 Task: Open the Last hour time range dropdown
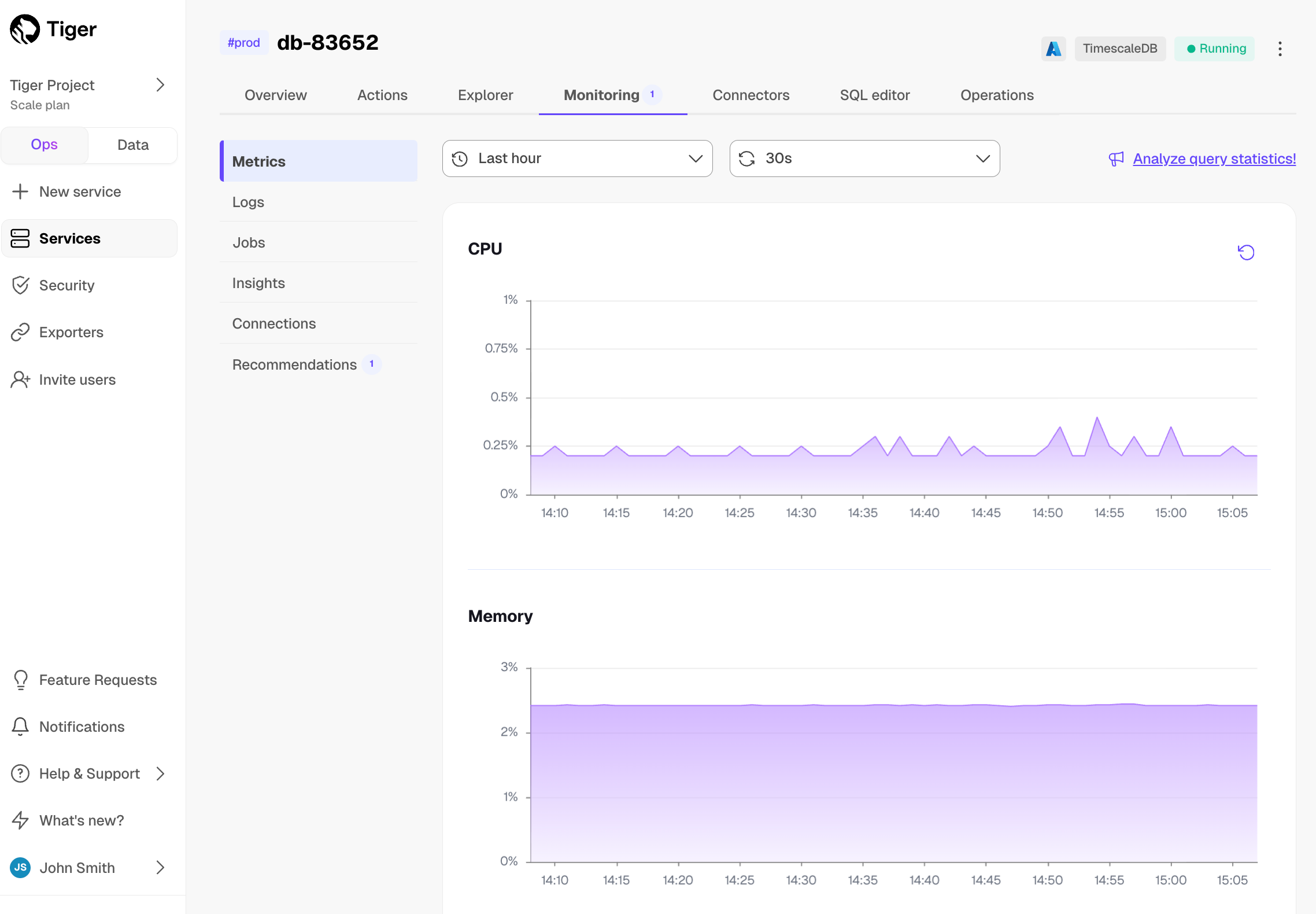pos(577,159)
